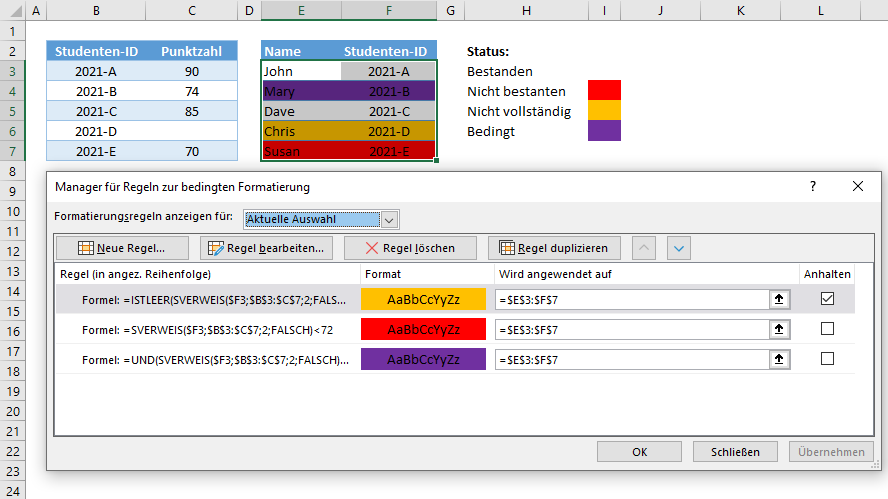888x499 pixels.
Task: Collapse range selector for the ISTLEER rule
Action: [779, 300]
